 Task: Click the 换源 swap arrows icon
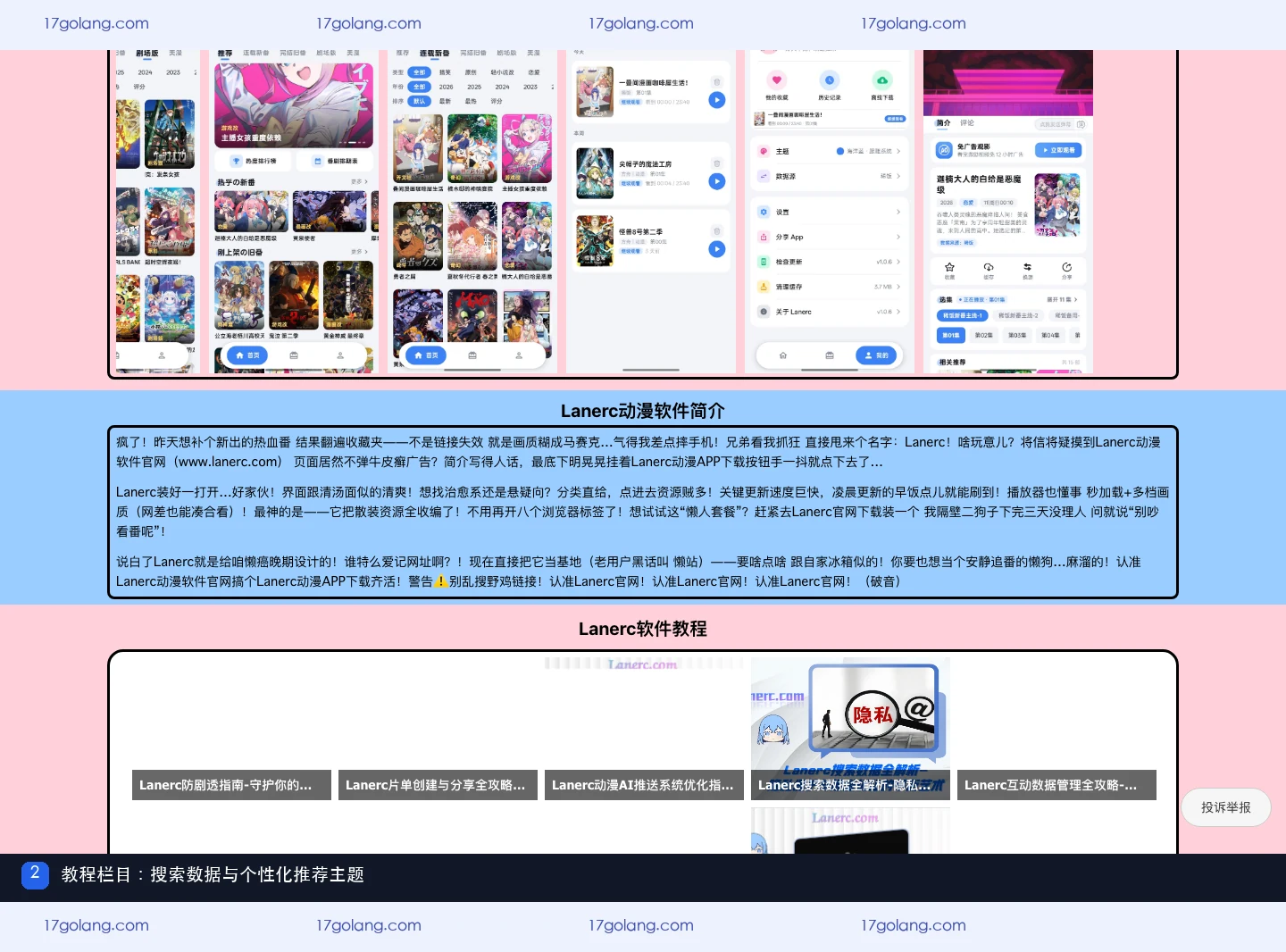coord(1028,267)
